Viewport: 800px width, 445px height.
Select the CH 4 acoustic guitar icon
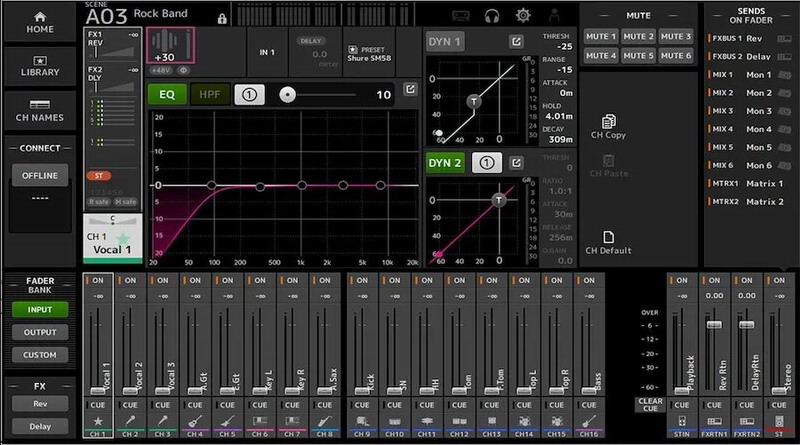pos(195,422)
